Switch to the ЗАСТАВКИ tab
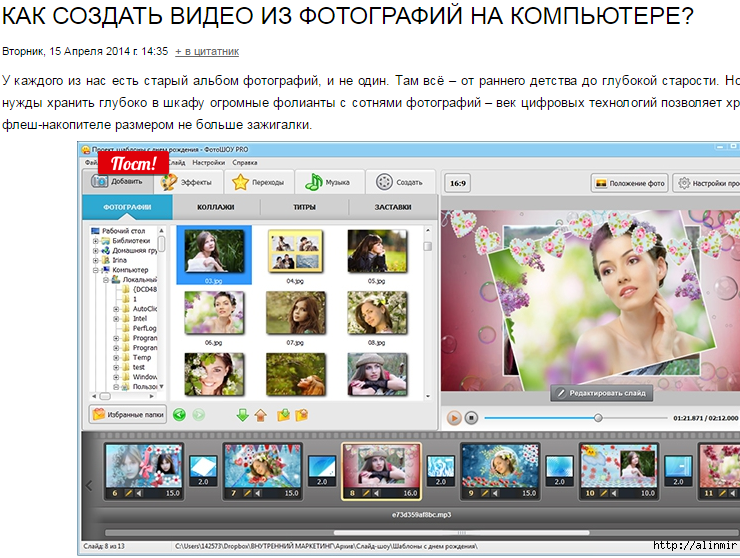The image size is (740, 558). pyautogui.click(x=393, y=207)
